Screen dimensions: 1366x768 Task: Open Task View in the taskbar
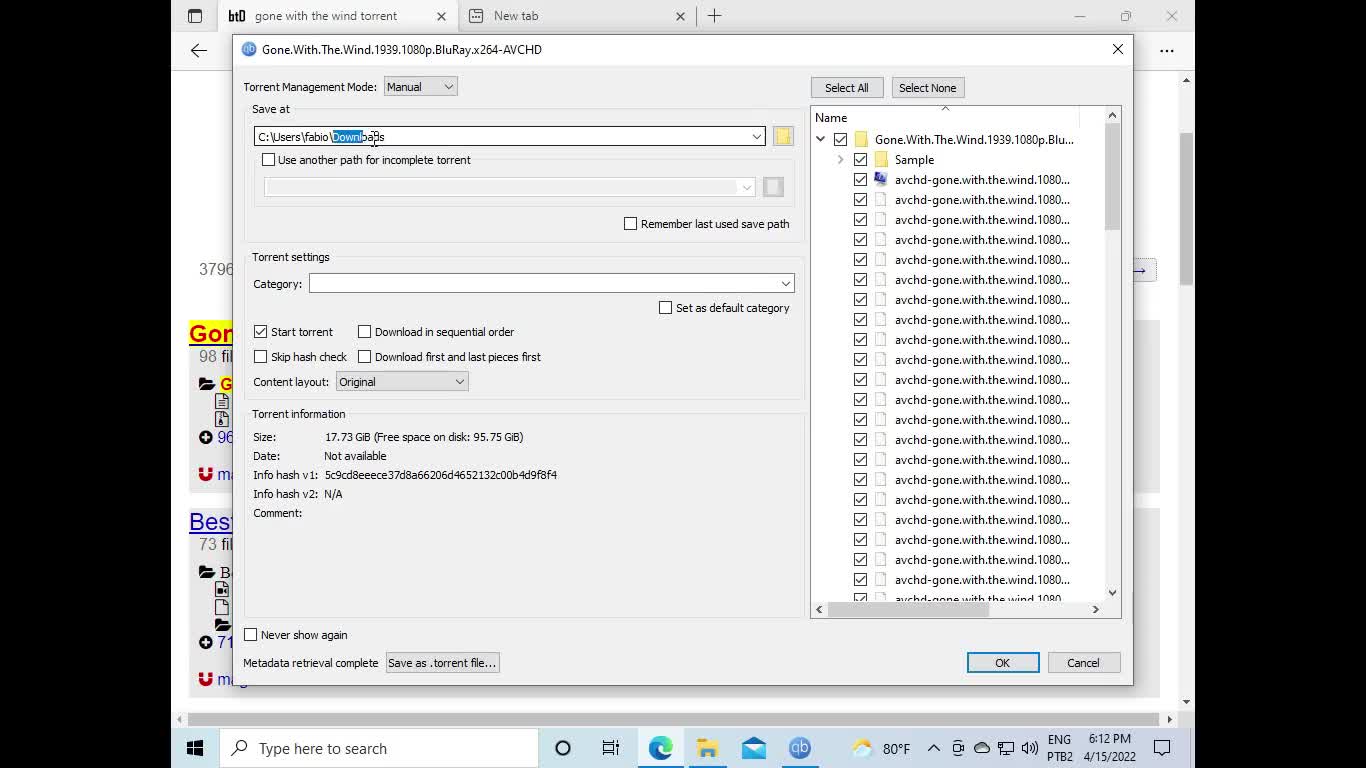point(611,748)
